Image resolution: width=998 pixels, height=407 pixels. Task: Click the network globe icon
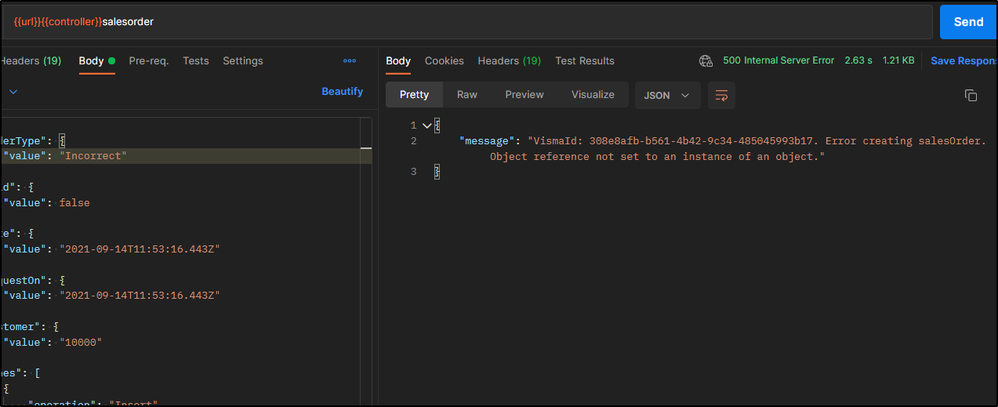[706, 61]
